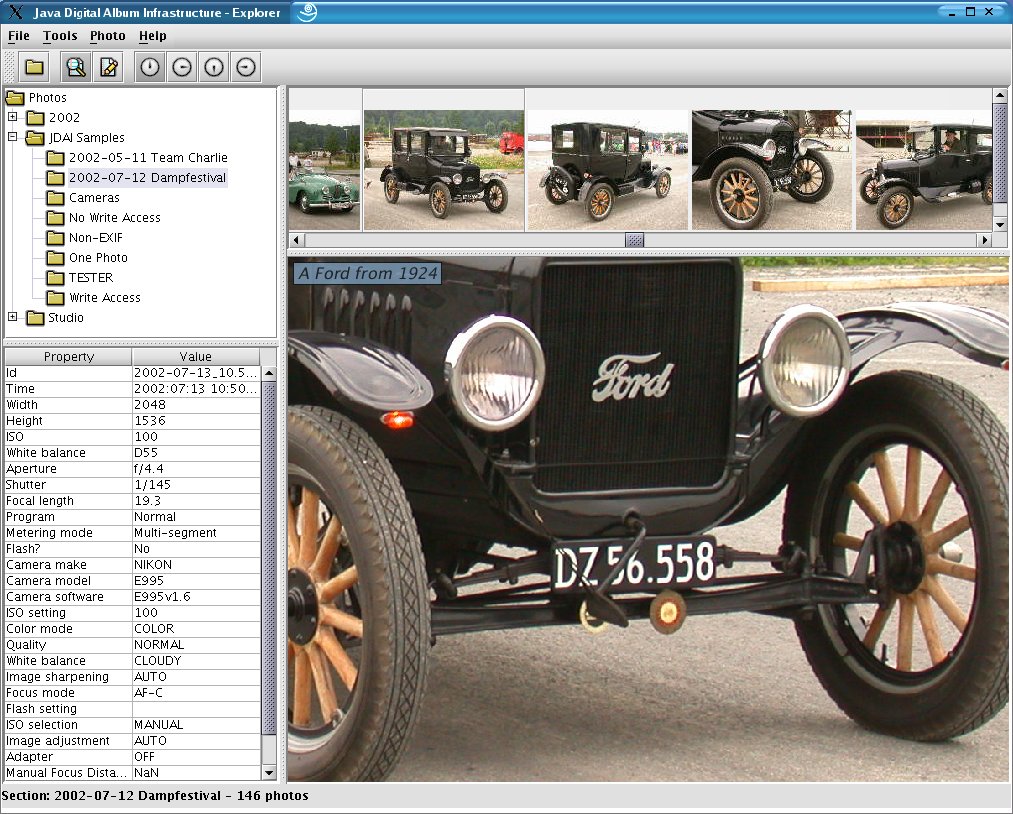Select the Width value '2048'
This screenshot has width=1013, height=814.
(196, 405)
